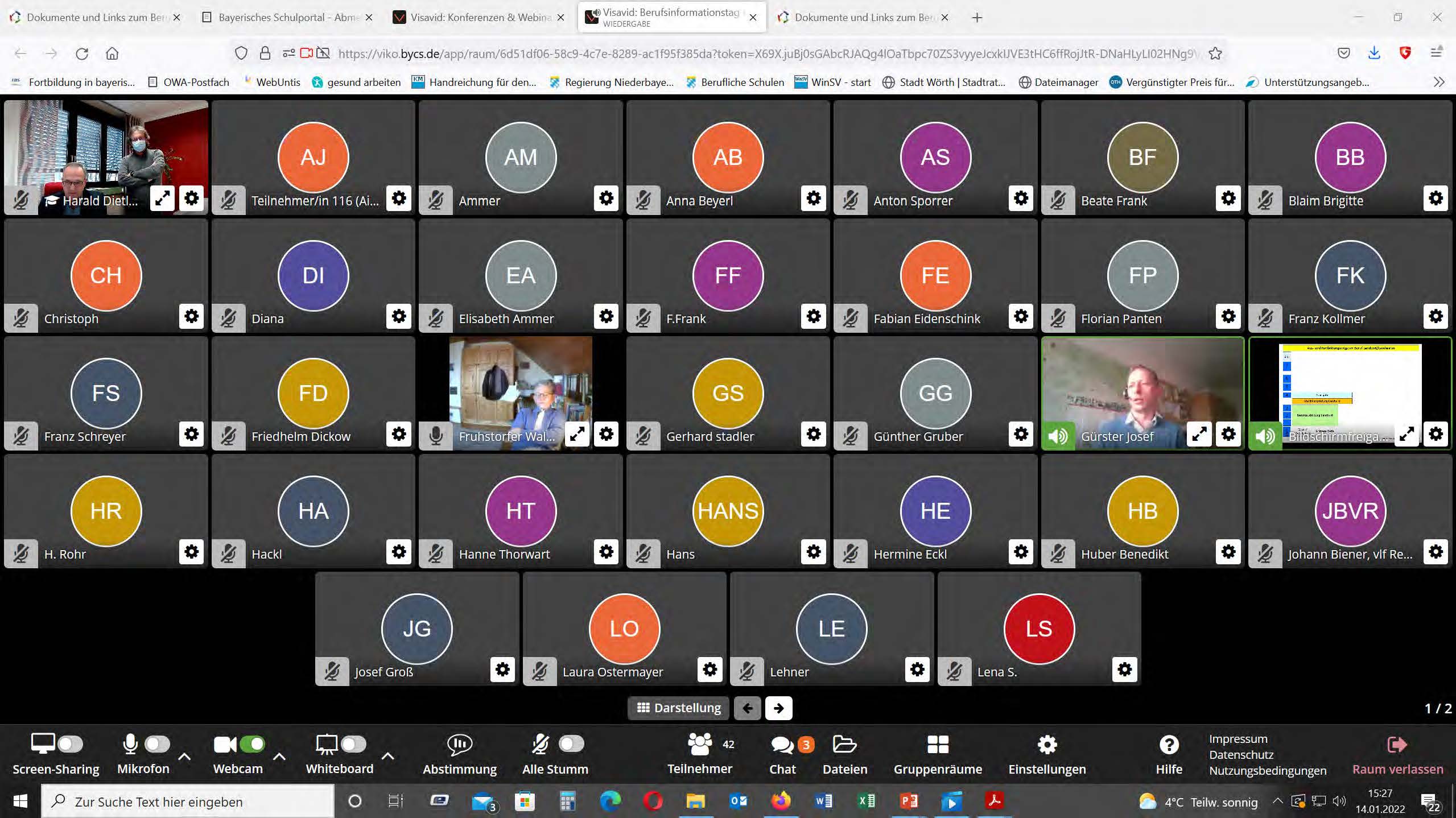Click gear icon on Diana's tile

[x=399, y=316]
